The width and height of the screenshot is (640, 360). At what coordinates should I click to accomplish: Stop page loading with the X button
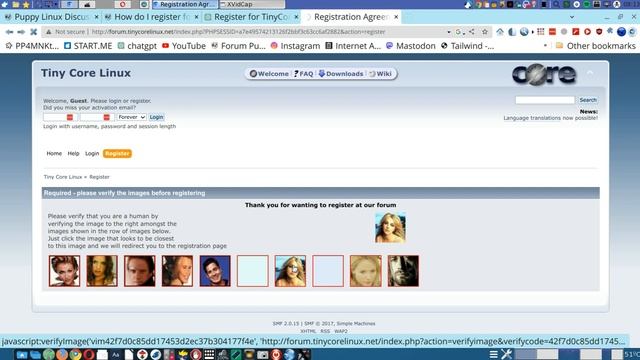[x=34, y=32]
